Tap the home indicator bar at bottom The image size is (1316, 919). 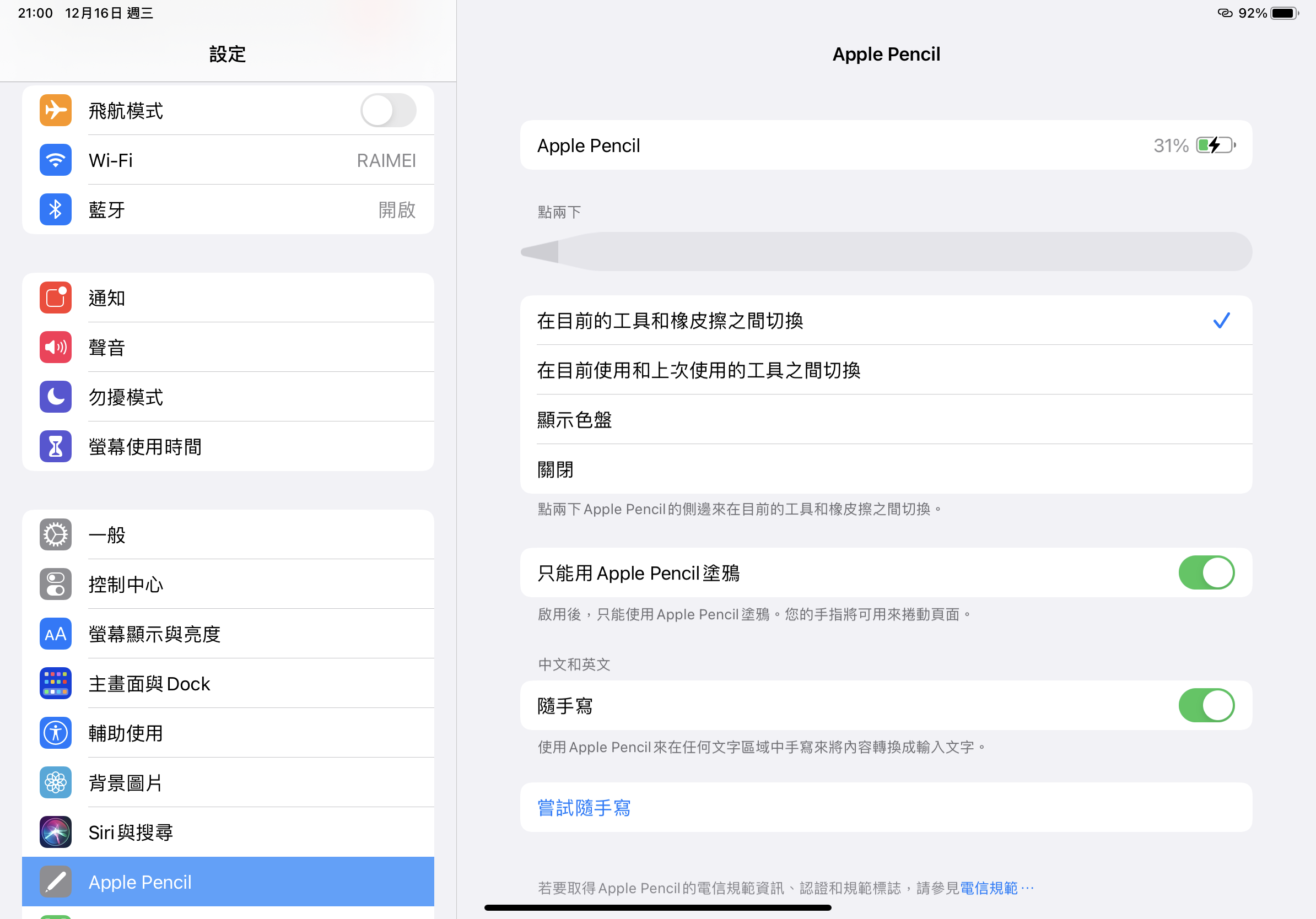pos(657,907)
